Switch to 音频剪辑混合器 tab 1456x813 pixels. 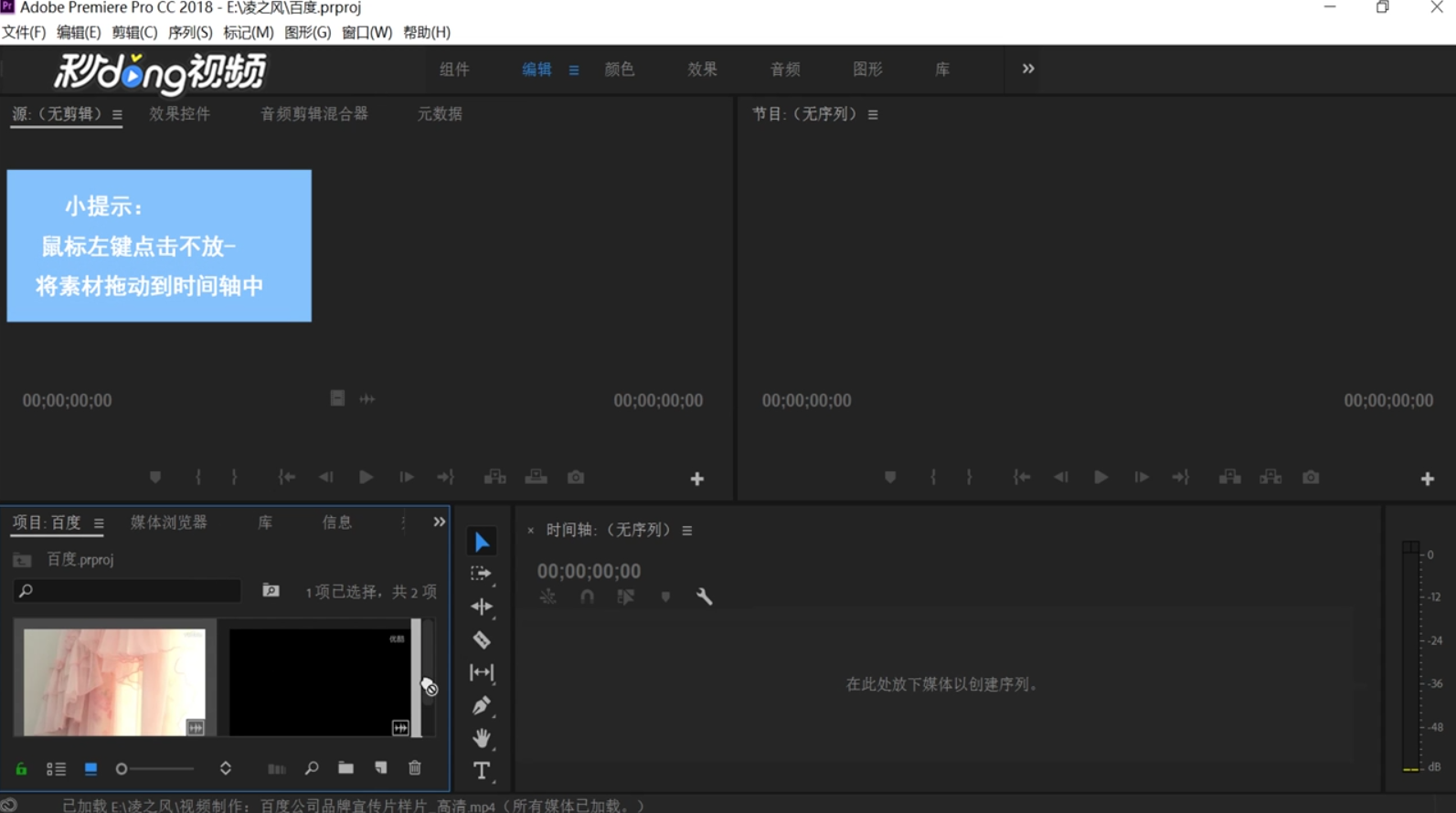pyautogui.click(x=314, y=114)
